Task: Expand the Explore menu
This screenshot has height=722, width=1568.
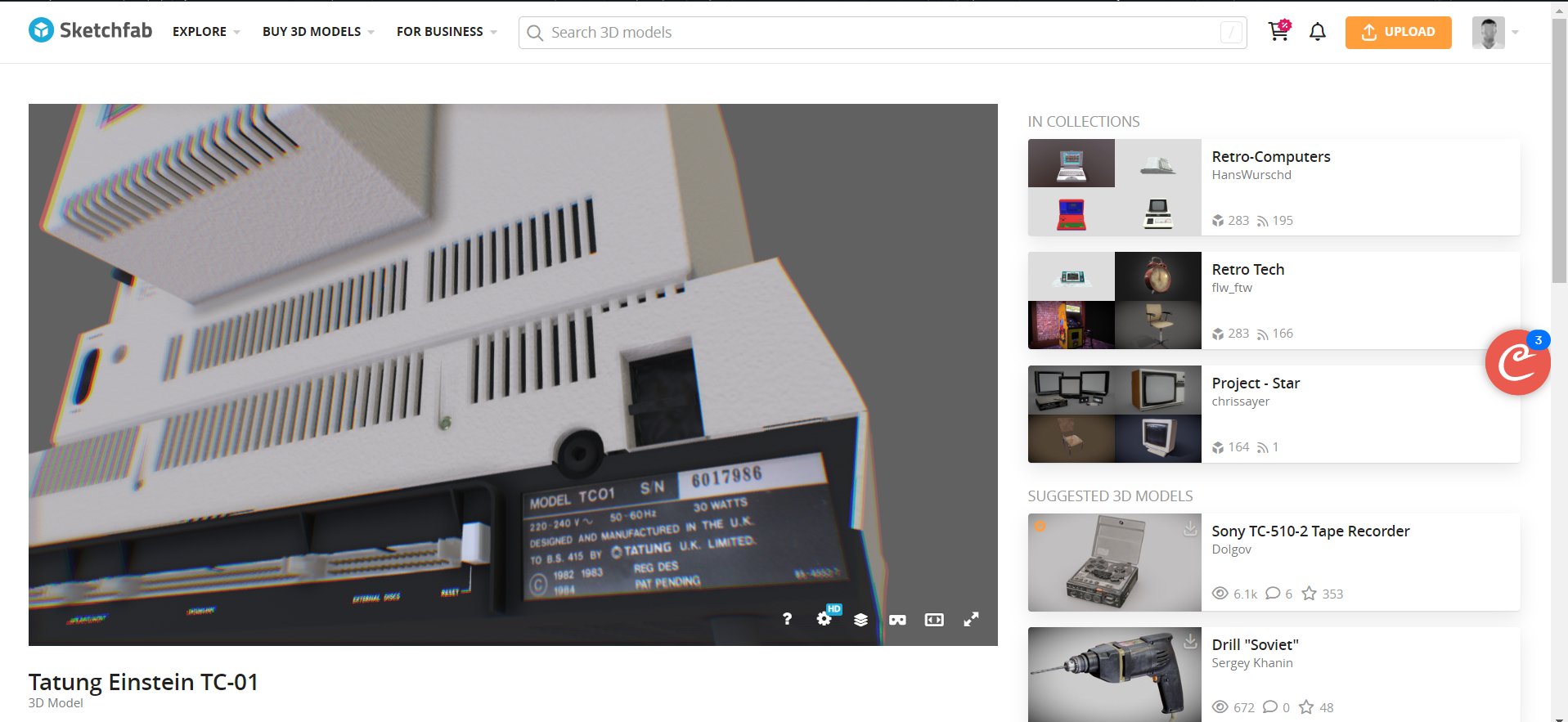Action: pos(206,32)
